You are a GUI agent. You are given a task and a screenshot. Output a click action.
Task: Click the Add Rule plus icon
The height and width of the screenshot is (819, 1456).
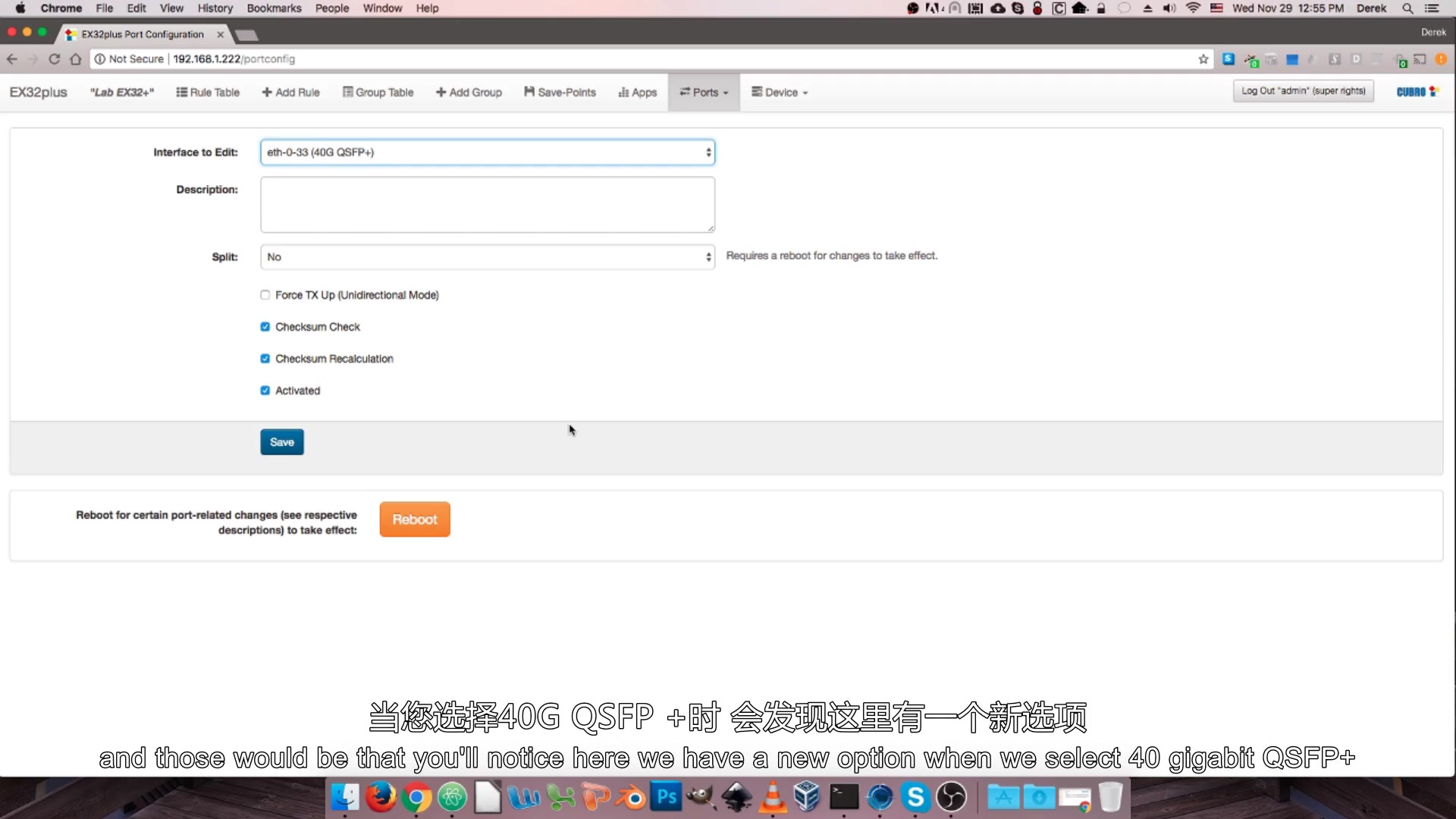point(267,93)
